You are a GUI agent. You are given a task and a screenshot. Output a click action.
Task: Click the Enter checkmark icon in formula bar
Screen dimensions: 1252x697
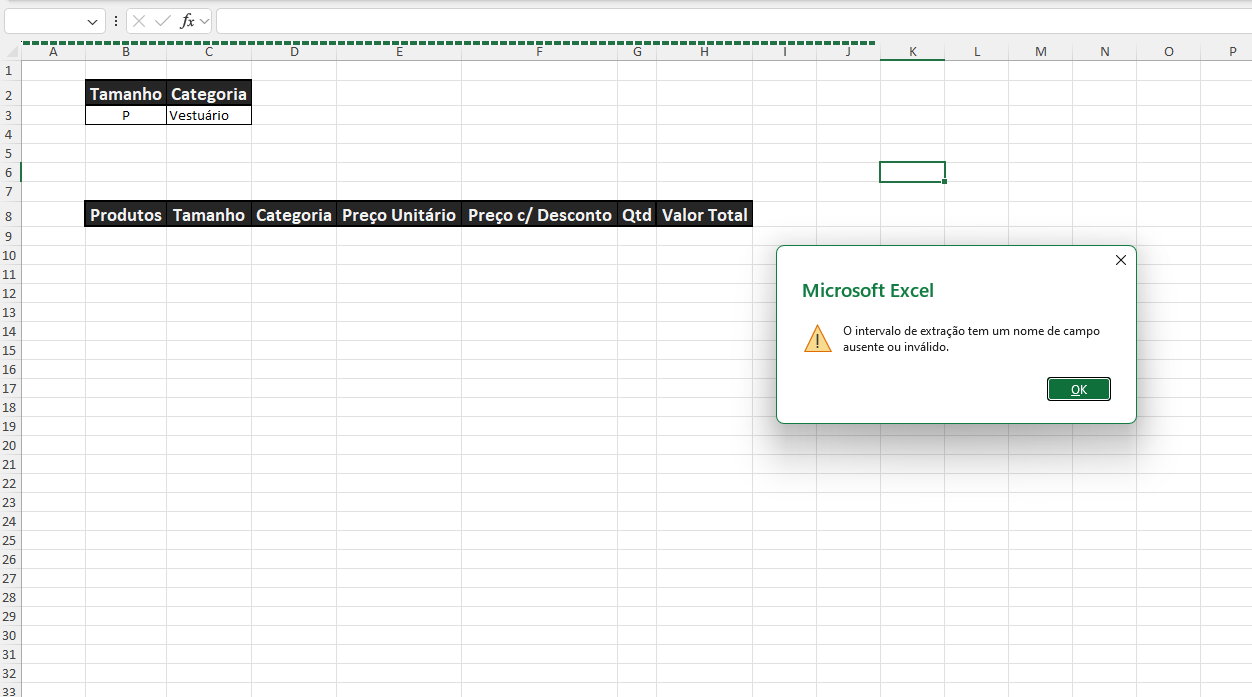(x=162, y=21)
